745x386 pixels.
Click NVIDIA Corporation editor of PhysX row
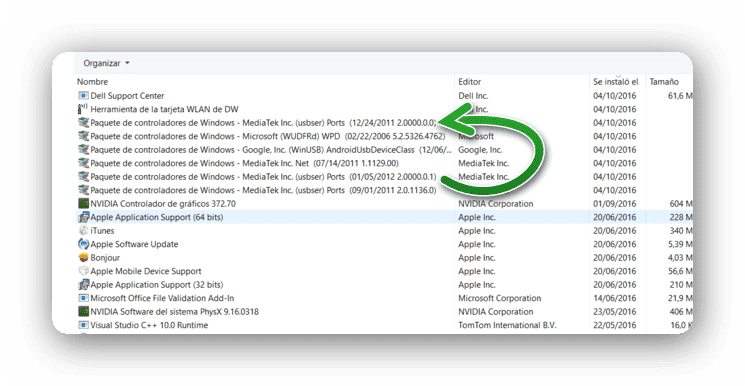pyautogui.click(x=496, y=312)
